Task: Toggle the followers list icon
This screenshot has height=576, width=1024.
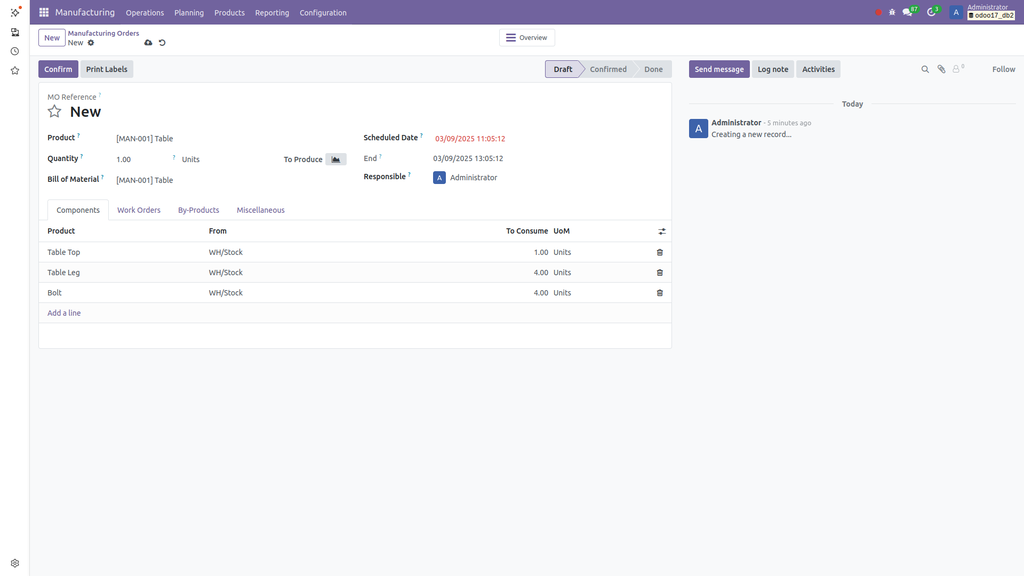Action: [956, 69]
